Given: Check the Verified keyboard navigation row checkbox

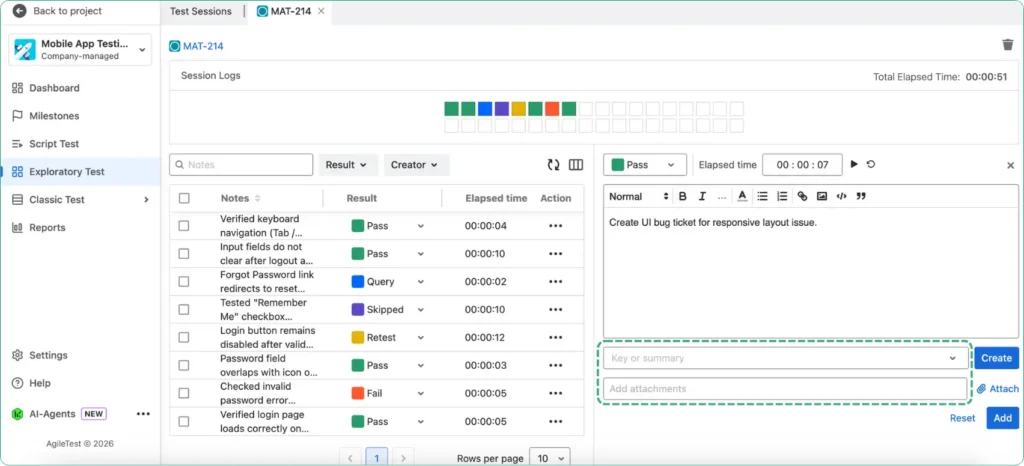Looking at the screenshot, I should tap(184, 226).
